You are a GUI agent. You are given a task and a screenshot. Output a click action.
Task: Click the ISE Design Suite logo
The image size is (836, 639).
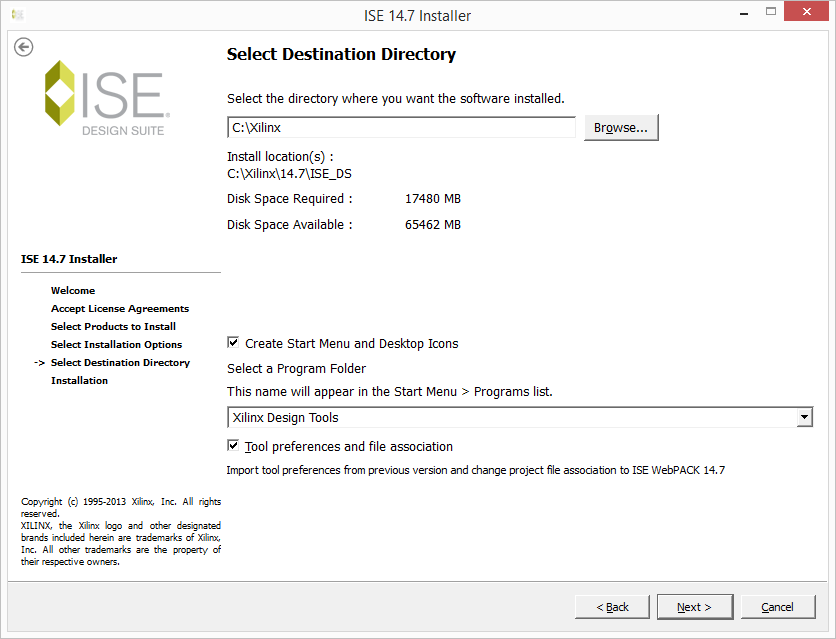pos(107,98)
